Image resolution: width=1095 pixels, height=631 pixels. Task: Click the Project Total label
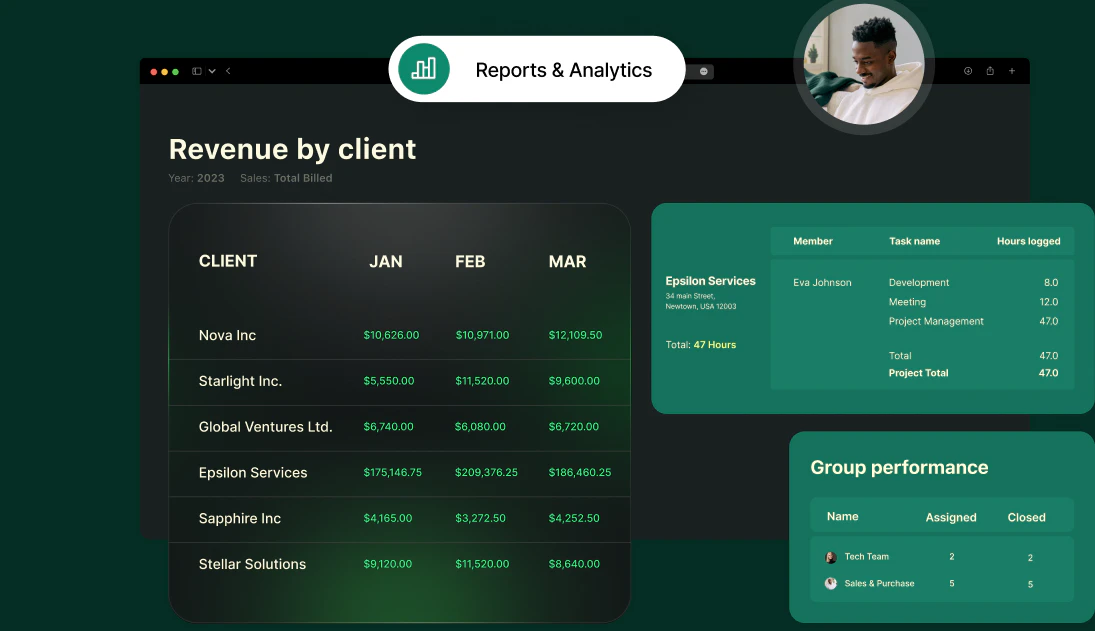pyautogui.click(x=918, y=373)
